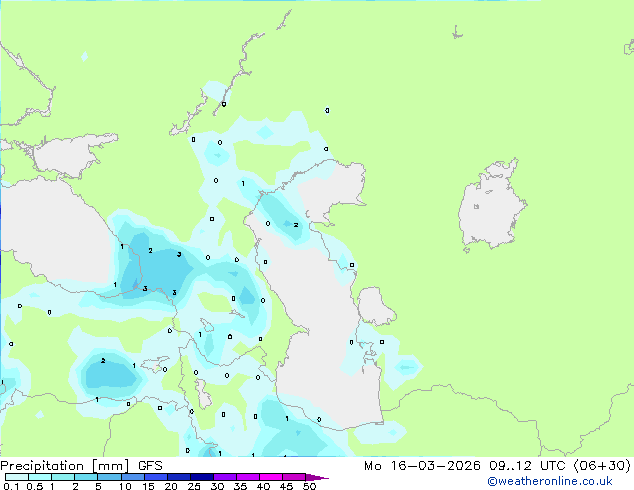Open the weatheronline.co.uk copyright link

[550, 481]
